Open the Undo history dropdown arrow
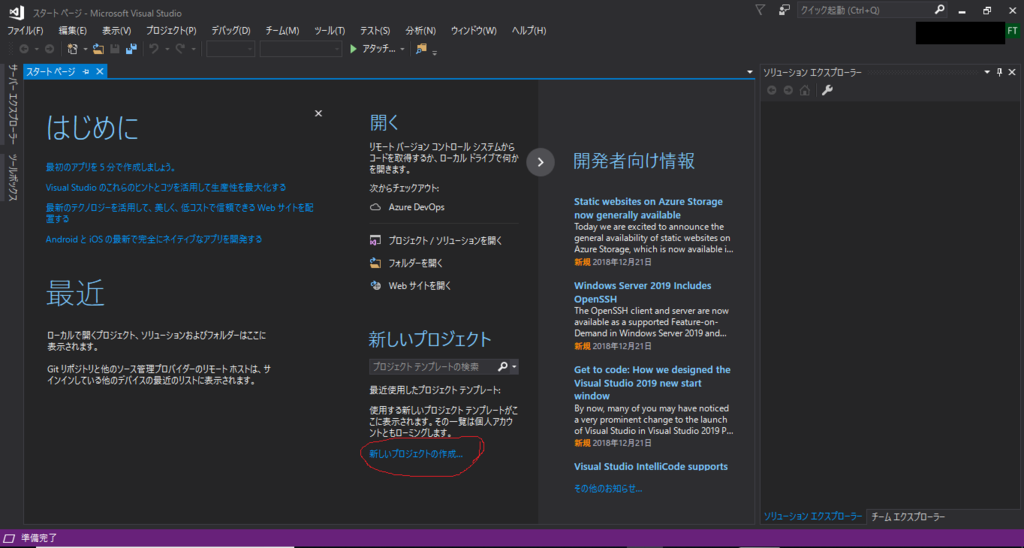The width and height of the screenshot is (1024, 548). (167, 50)
